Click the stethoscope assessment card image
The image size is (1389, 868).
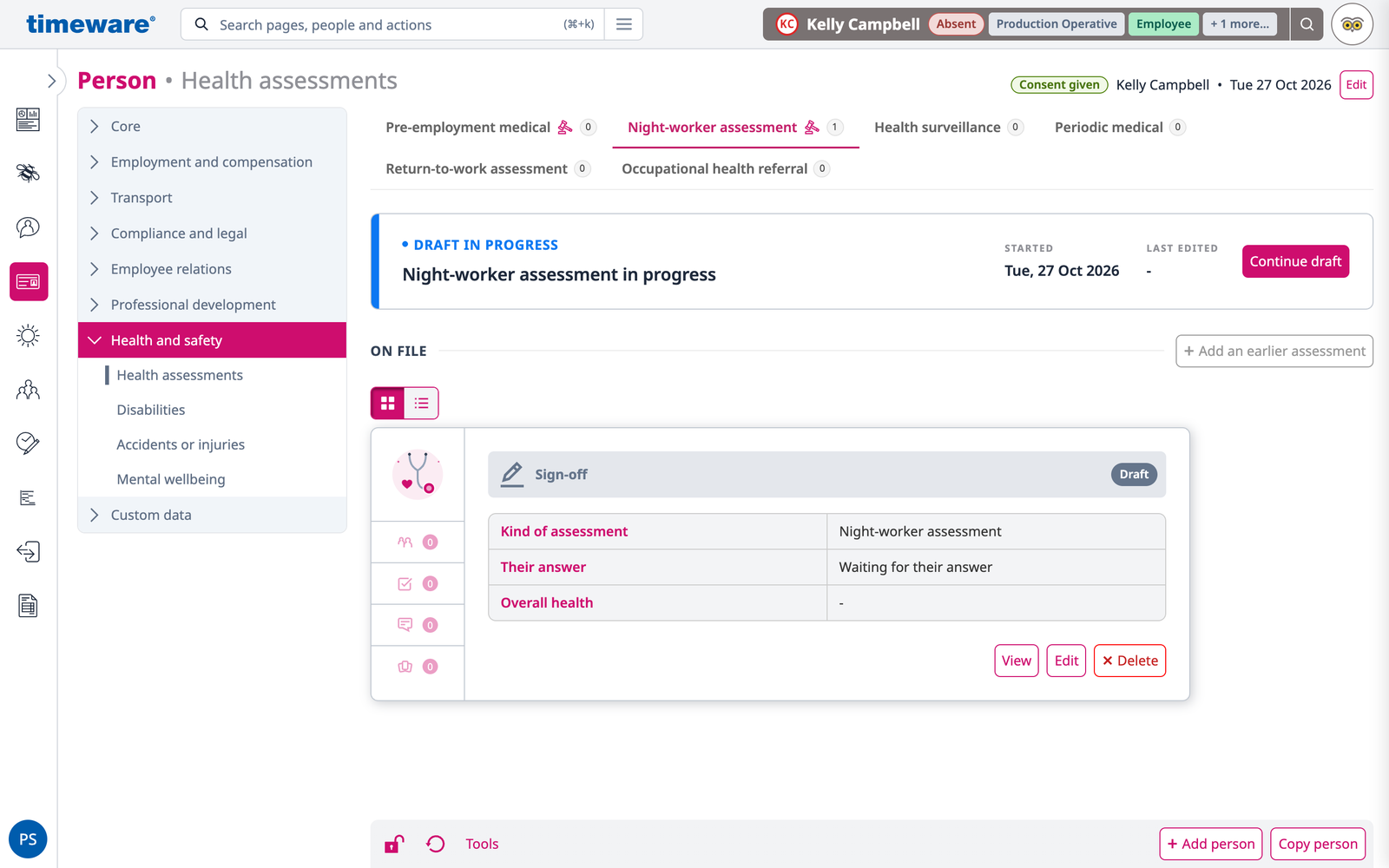click(418, 474)
